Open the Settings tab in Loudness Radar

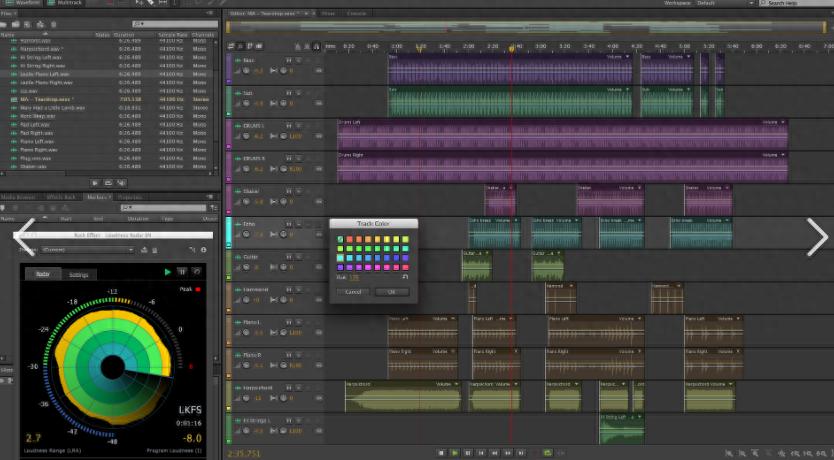click(78, 274)
